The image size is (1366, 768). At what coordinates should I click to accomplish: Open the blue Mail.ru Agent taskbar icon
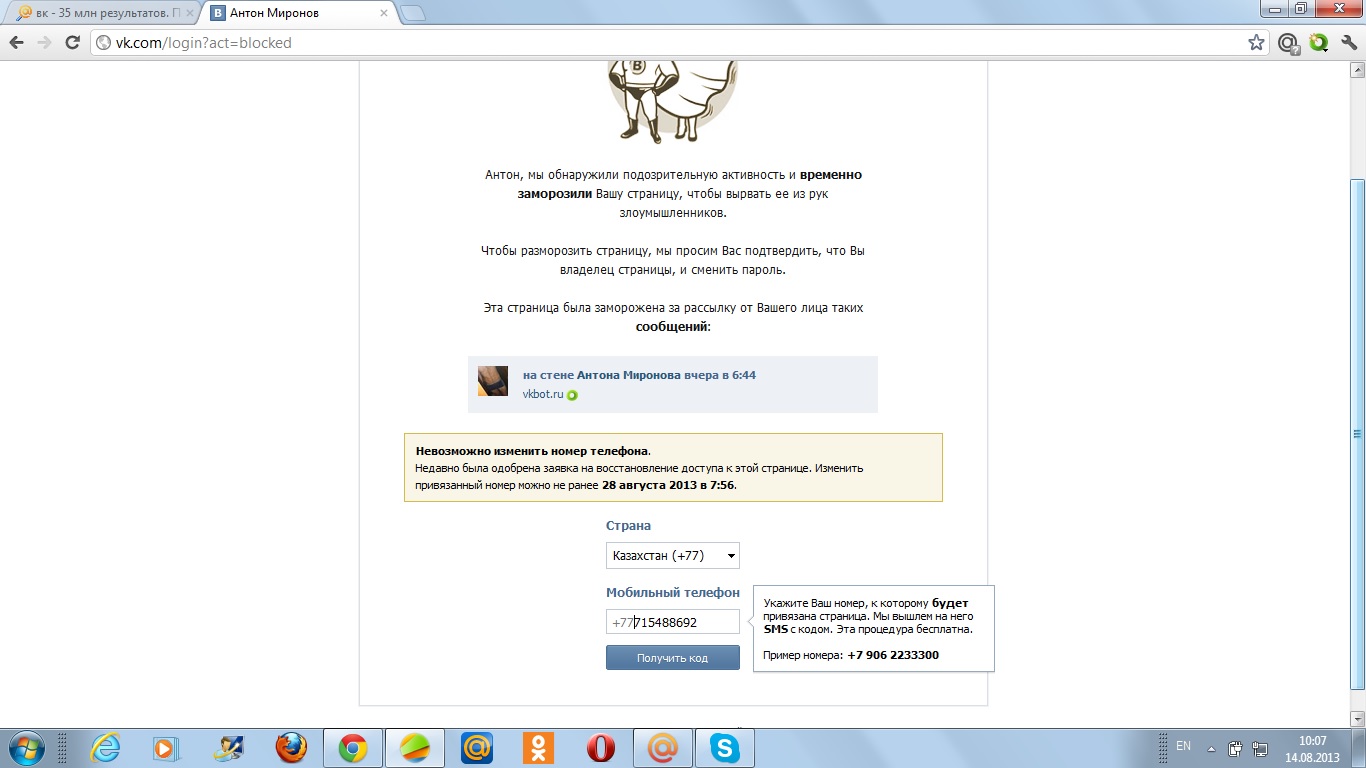[x=477, y=748]
